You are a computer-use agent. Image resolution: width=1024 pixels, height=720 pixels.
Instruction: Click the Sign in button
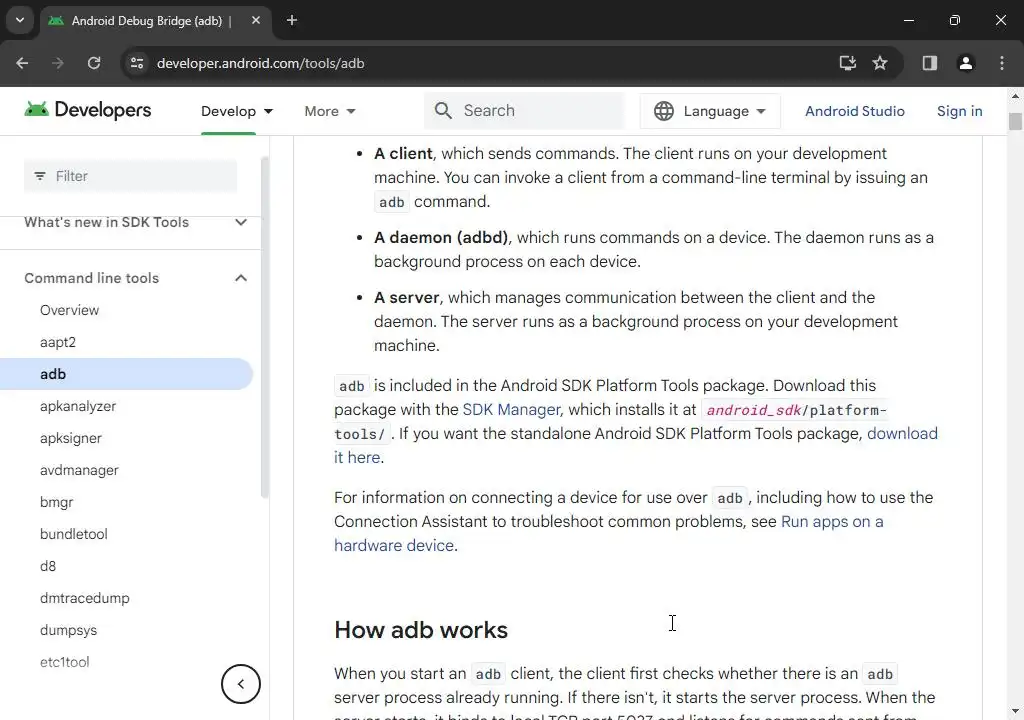click(x=959, y=111)
